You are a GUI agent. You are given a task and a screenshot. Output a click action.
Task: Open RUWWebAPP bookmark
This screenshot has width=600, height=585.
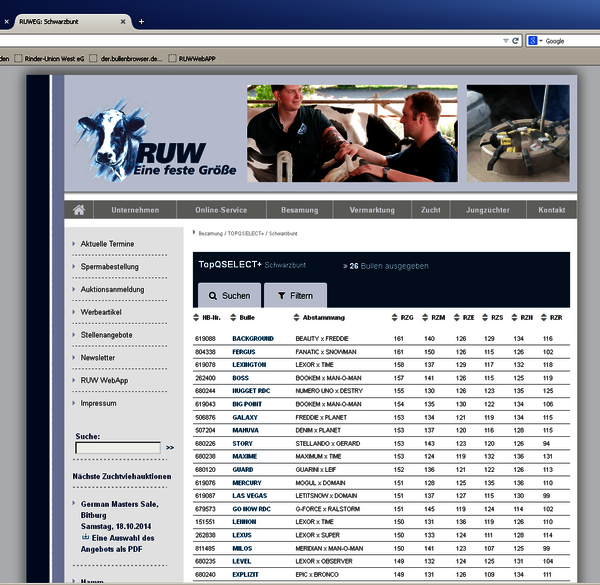pos(192,59)
